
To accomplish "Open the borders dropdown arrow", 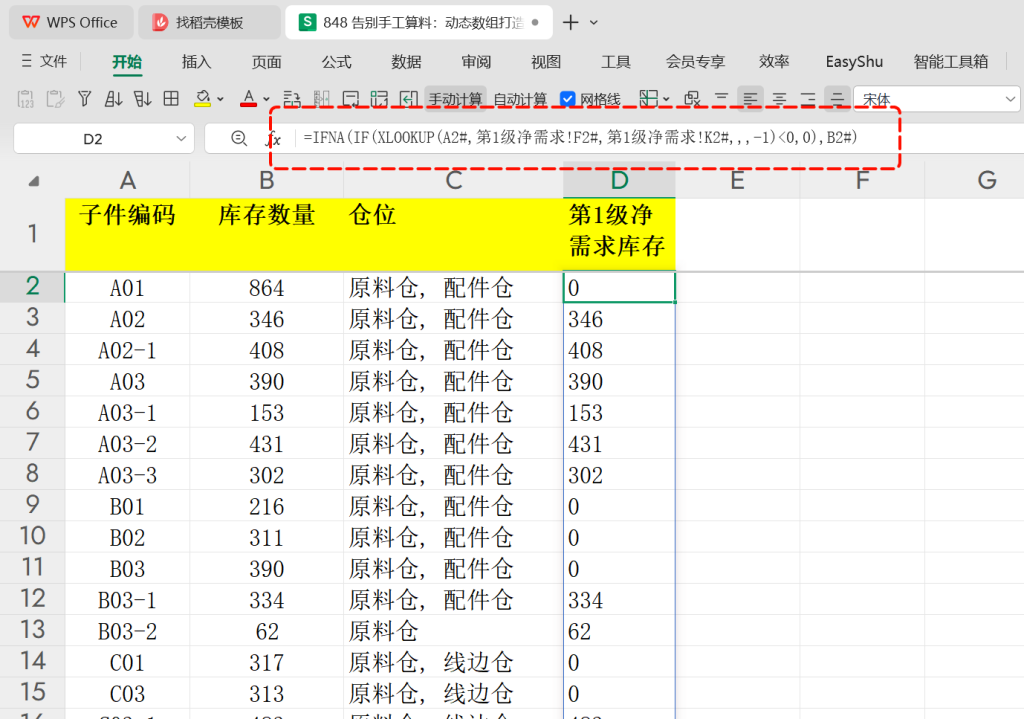I will click(666, 99).
